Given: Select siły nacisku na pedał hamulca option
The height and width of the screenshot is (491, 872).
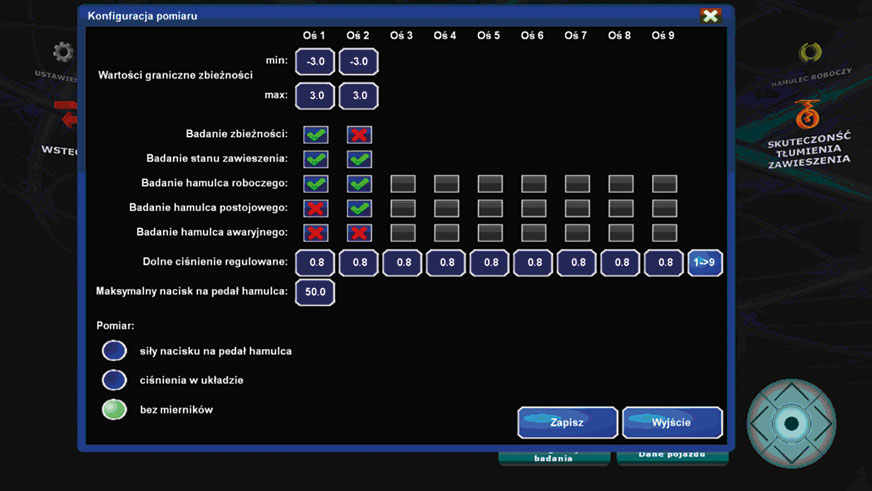Looking at the screenshot, I should 114,351.
